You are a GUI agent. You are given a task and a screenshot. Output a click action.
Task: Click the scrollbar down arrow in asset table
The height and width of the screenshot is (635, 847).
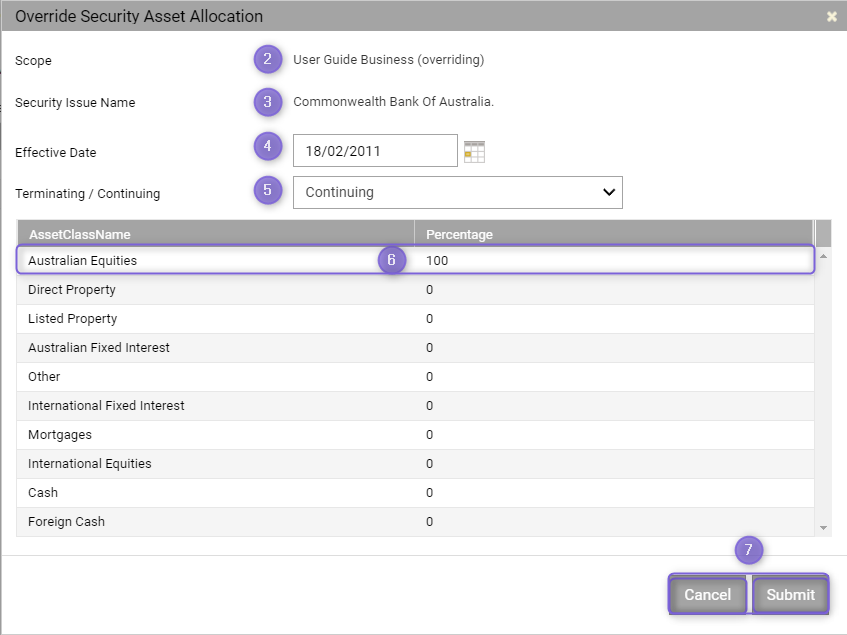[x=823, y=528]
